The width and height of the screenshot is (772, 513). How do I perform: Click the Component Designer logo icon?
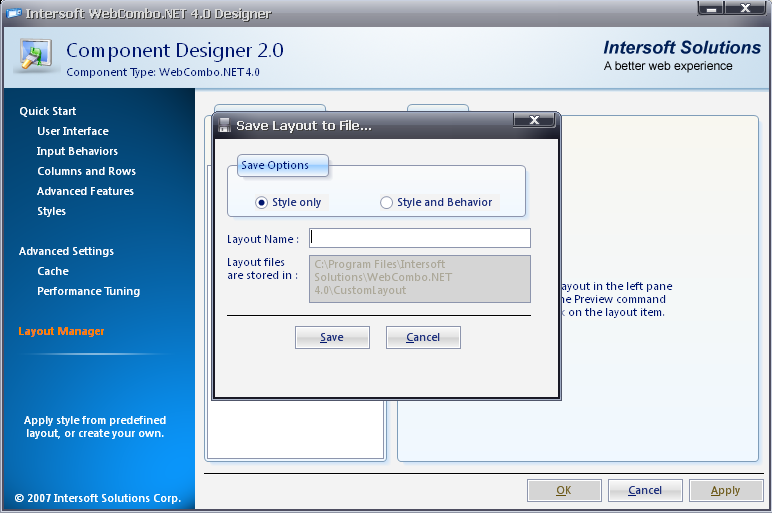pyautogui.click(x=36, y=58)
